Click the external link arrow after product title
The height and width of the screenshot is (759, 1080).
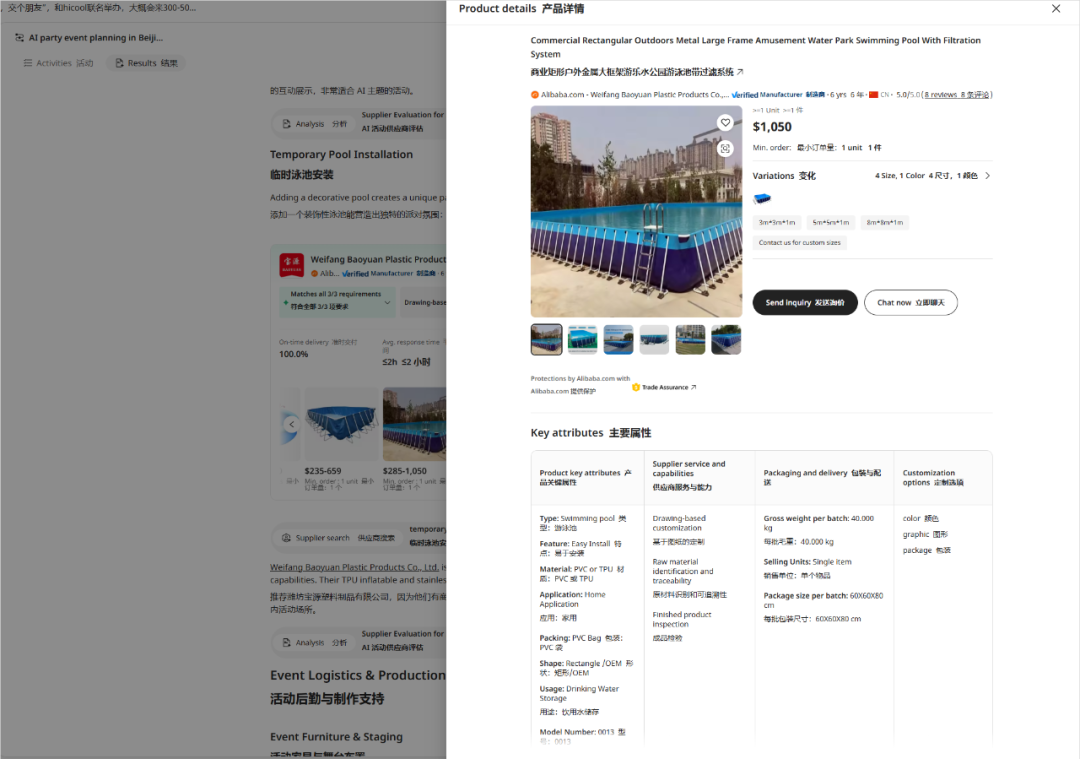click(x=740, y=72)
